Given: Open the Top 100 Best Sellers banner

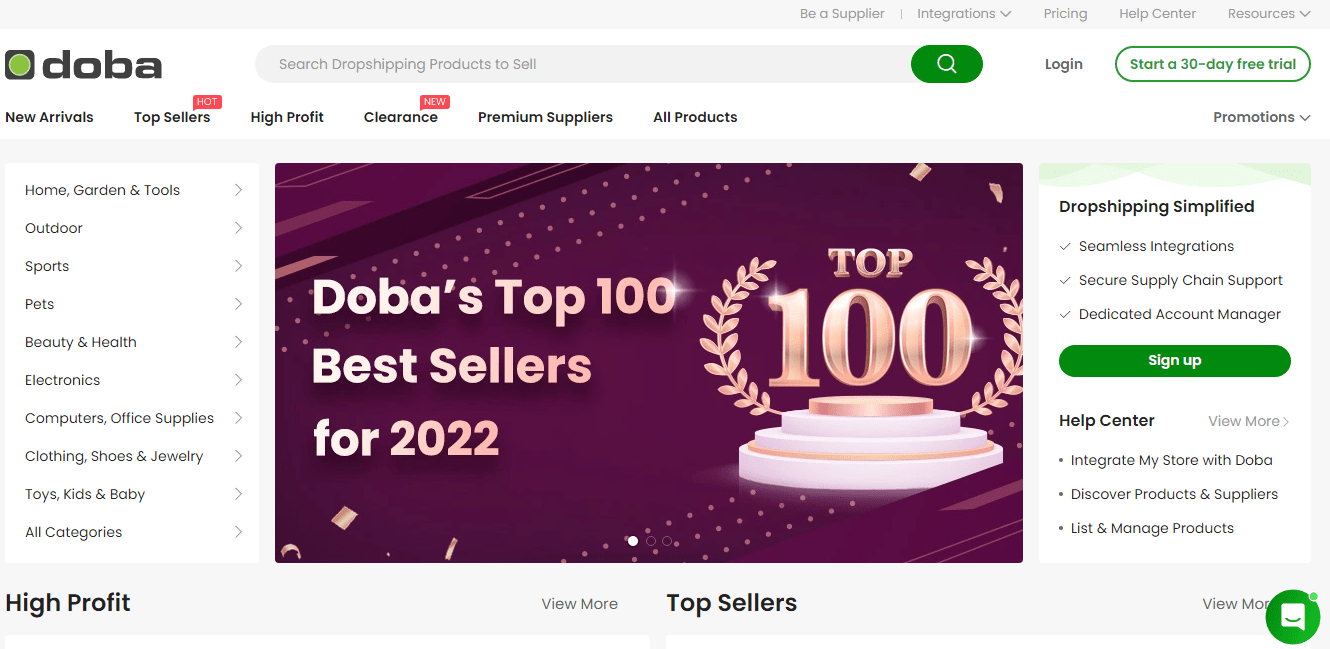Looking at the screenshot, I should click(648, 362).
